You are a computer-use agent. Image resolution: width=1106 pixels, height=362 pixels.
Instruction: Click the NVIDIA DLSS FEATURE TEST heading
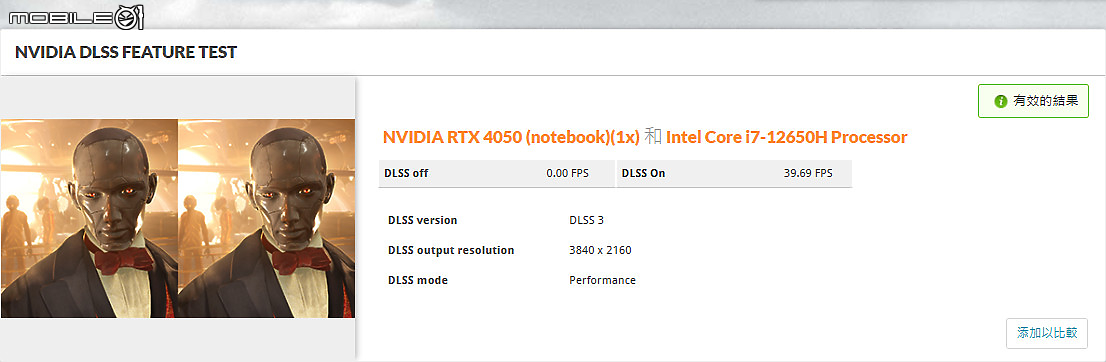(126, 52)
